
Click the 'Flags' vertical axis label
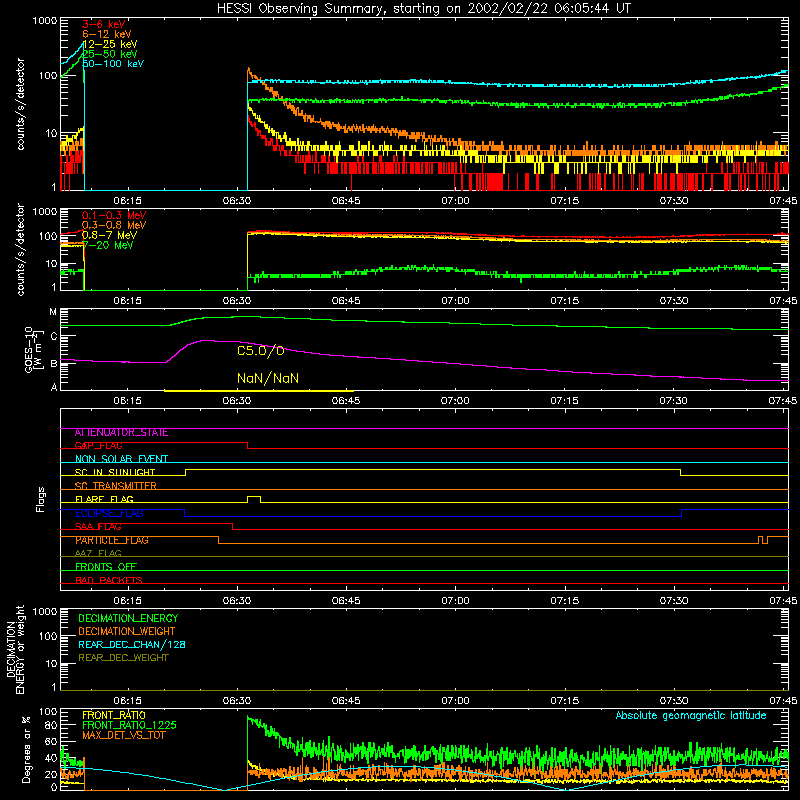coord(41,499)
